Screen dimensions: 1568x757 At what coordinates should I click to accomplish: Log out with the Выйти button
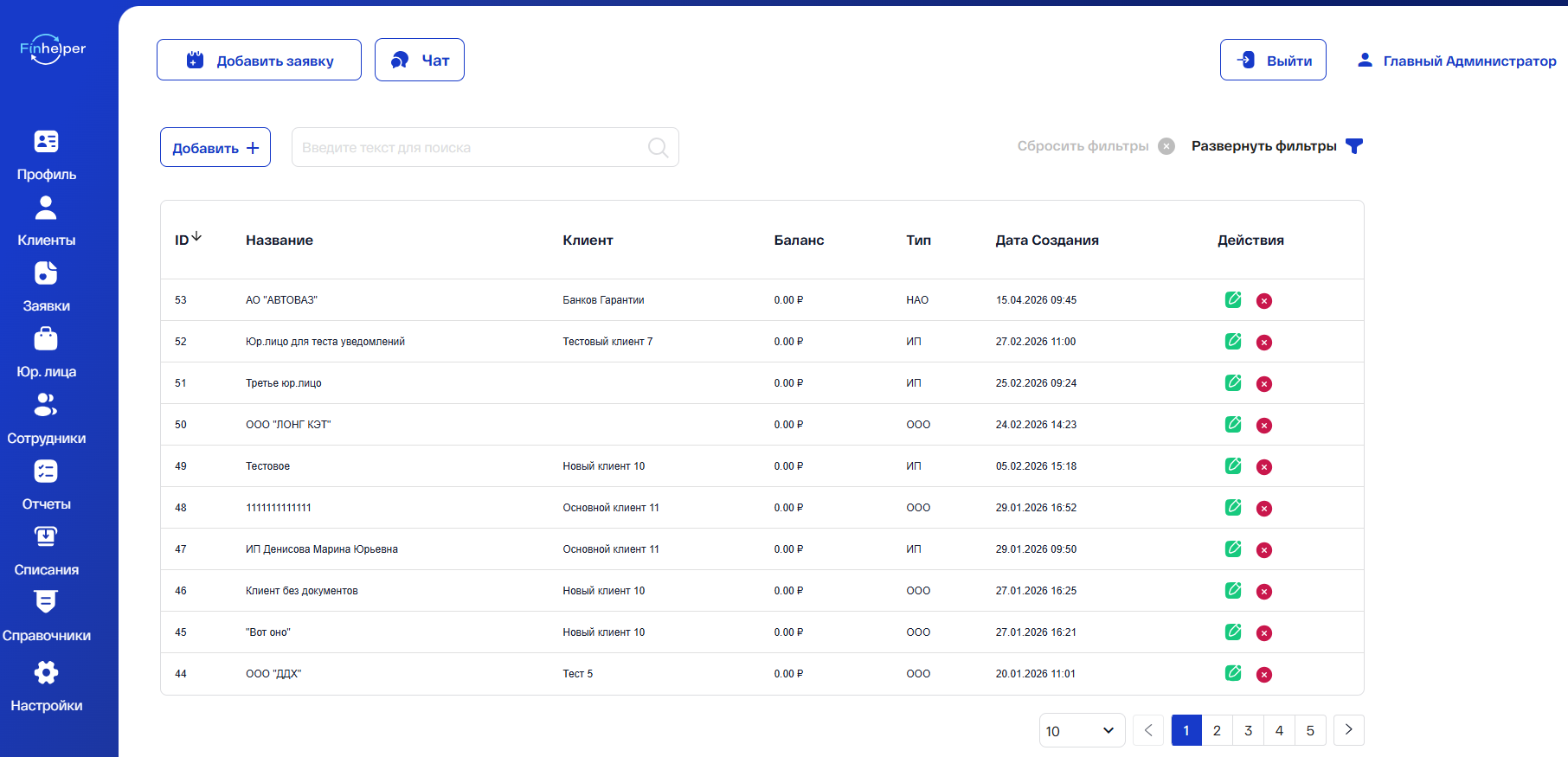[x=1273, y=60]
